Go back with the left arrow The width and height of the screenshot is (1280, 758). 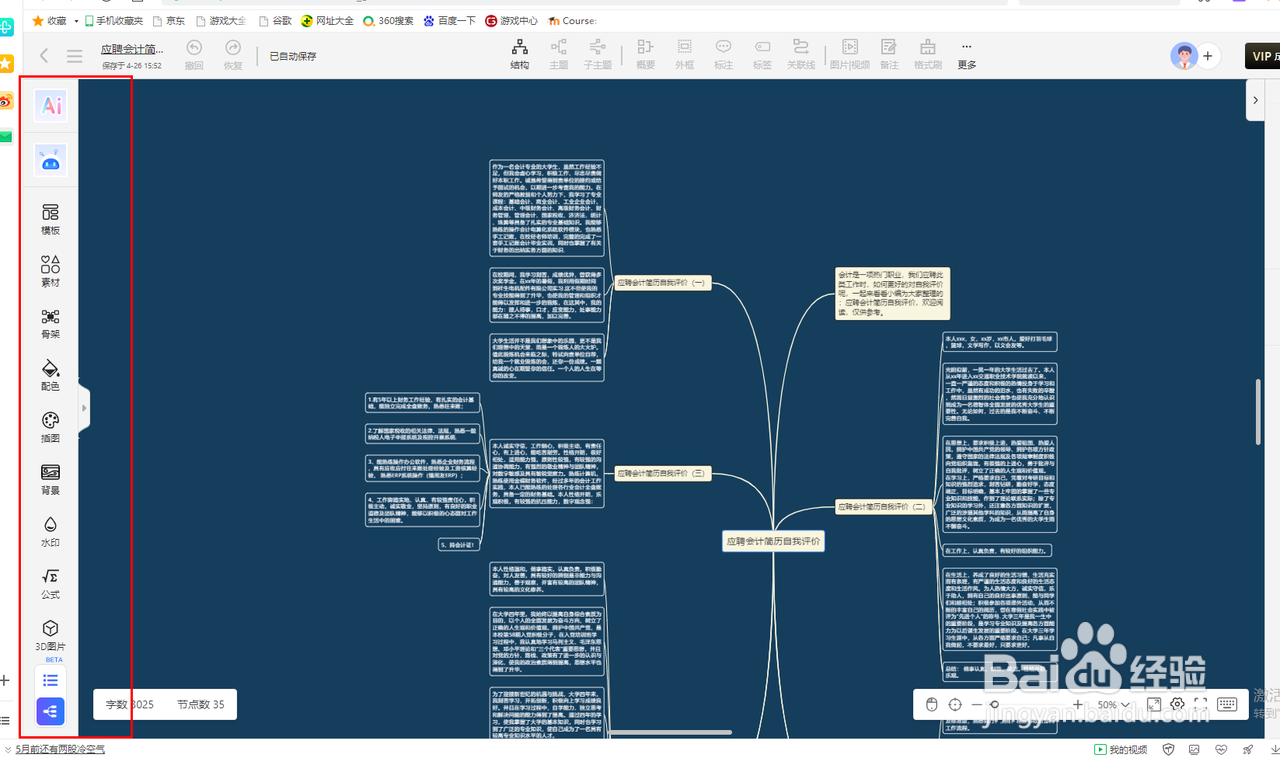(44, 56)
